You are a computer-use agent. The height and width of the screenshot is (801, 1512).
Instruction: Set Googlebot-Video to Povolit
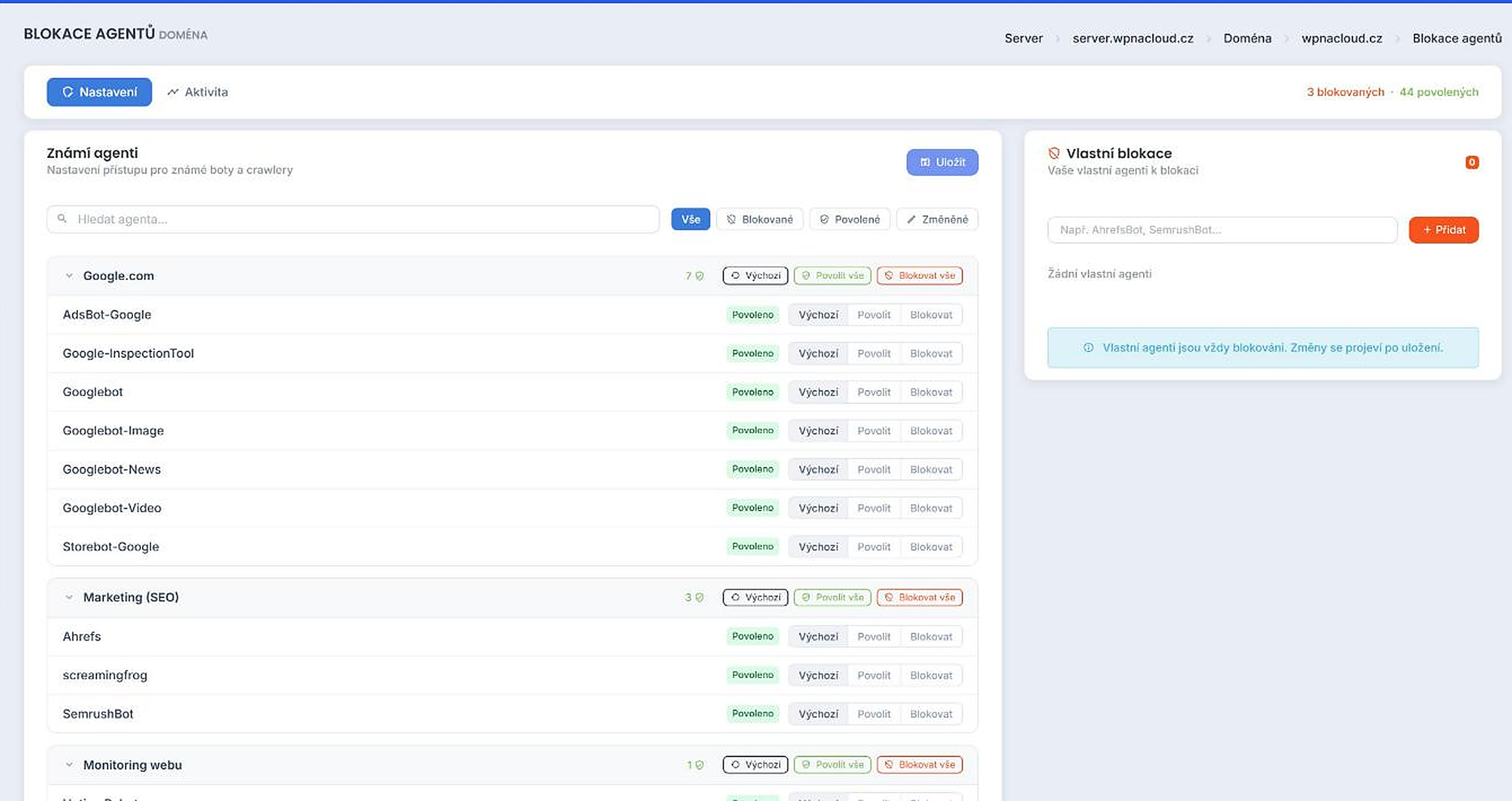tap(874, 508)
